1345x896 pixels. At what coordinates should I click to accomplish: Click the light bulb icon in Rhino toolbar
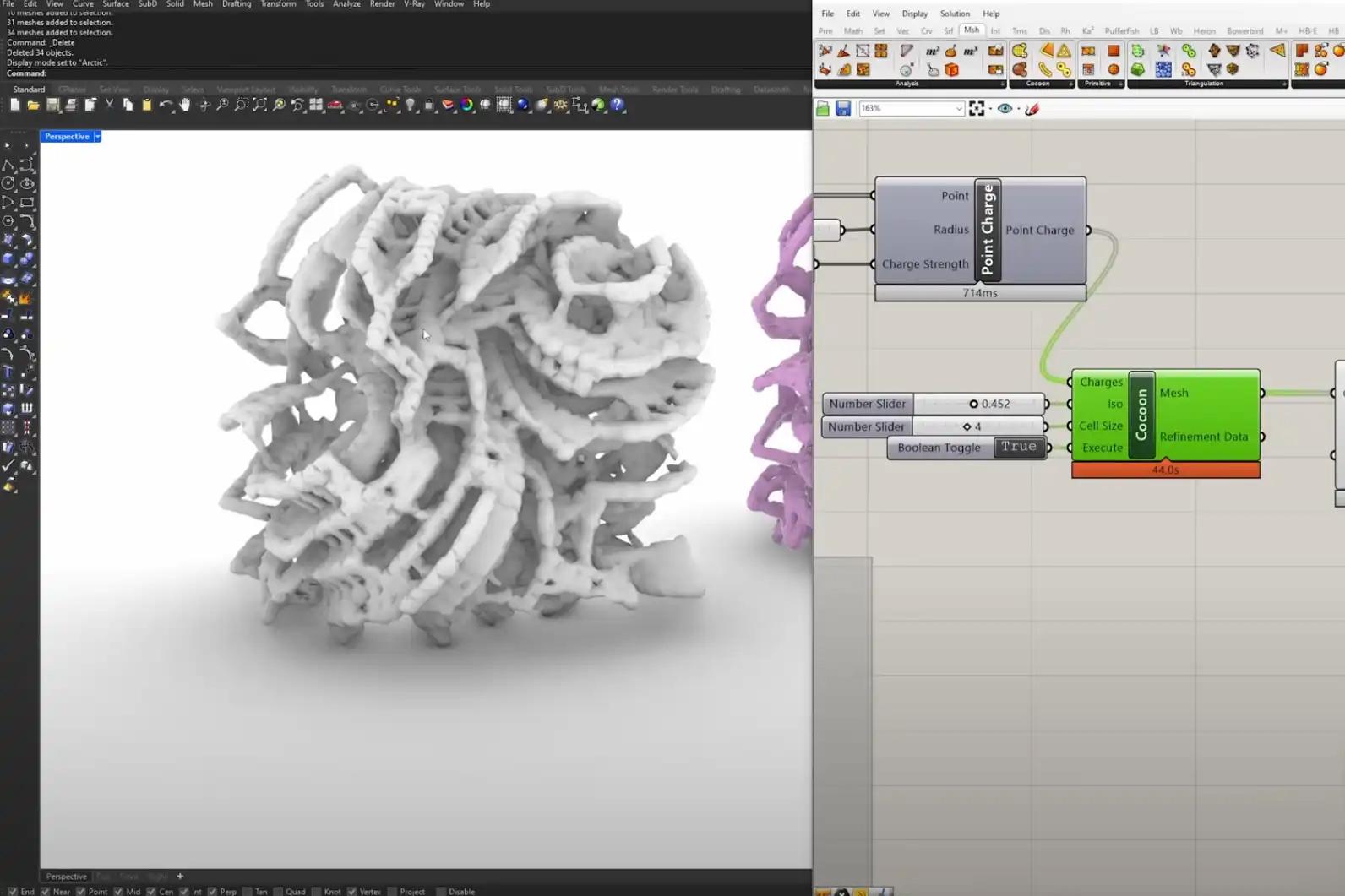point(411,106)
